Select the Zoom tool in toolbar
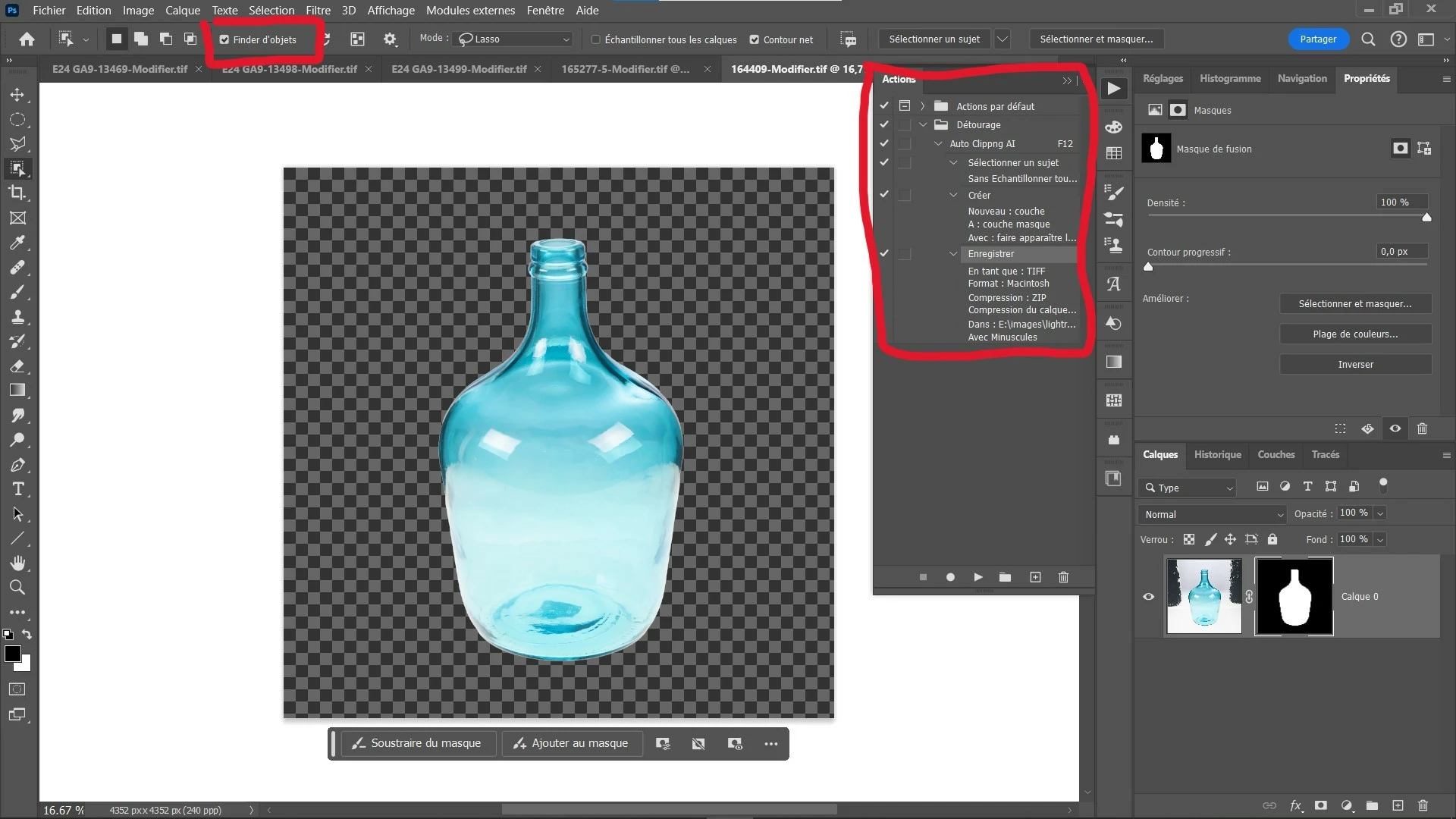 [17, 588]
